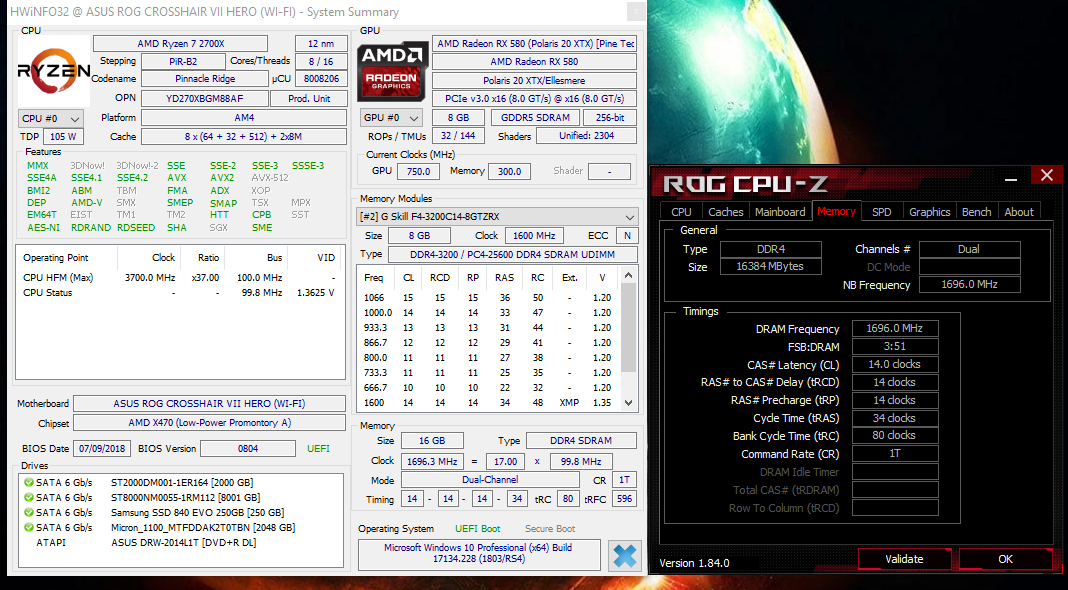Click status icon beside Micron_1100 drive

(x=28, y=527)
